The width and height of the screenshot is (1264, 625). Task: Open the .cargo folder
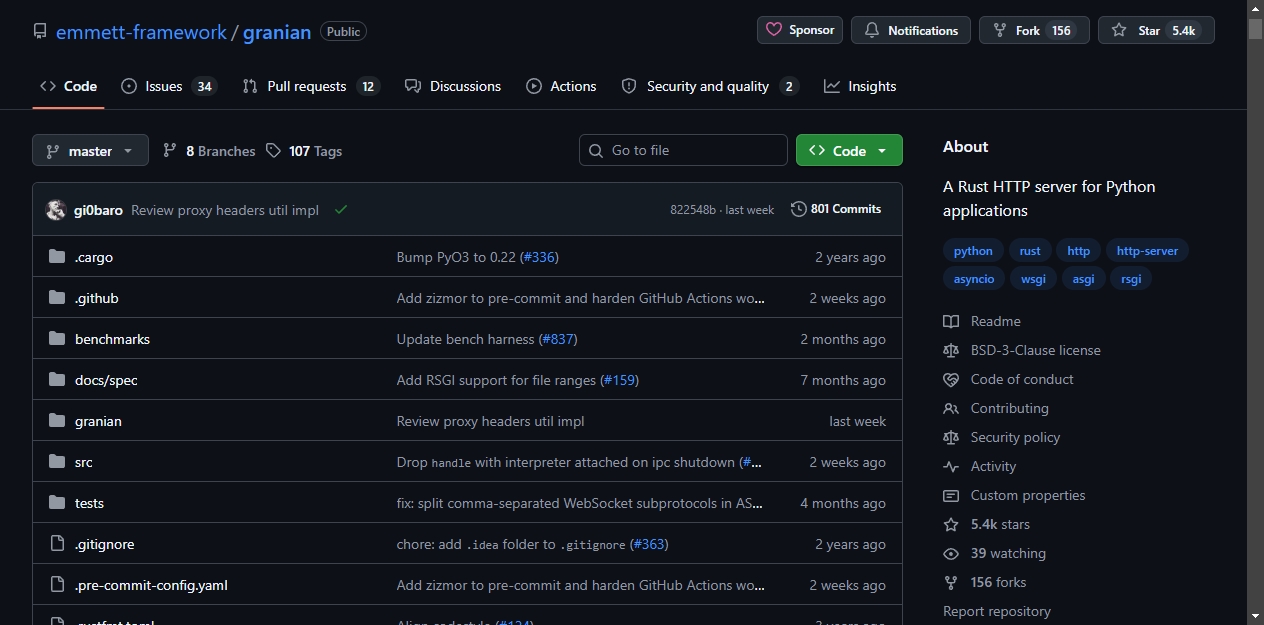pyautogui.click(x=94, y=257)
